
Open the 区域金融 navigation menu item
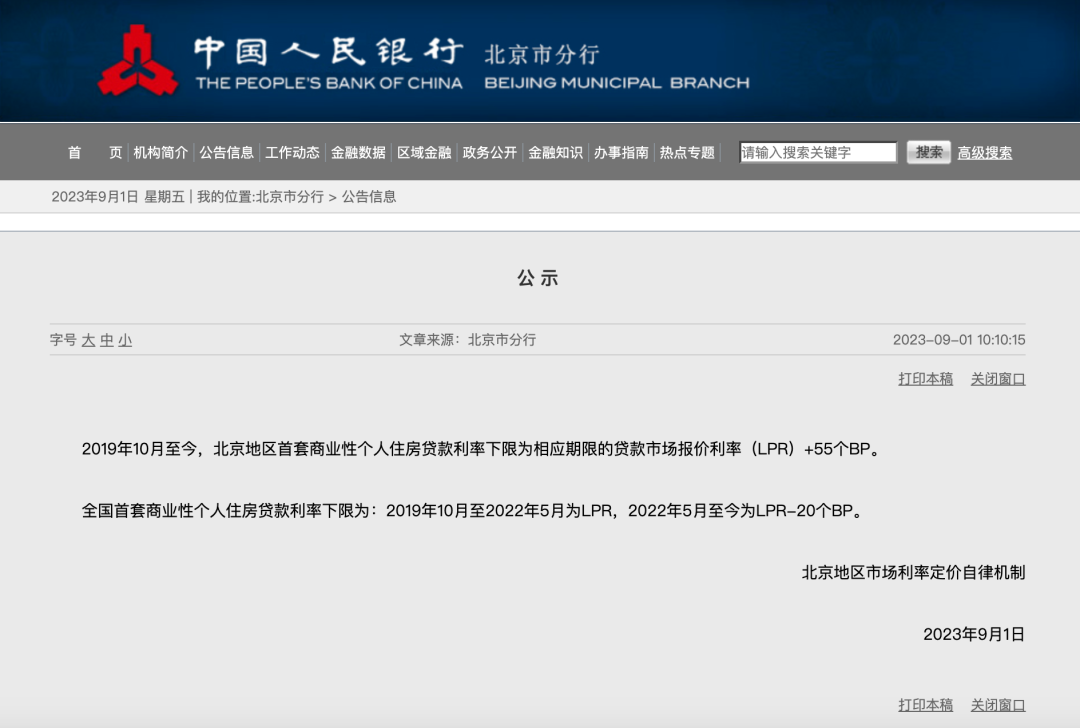point(422,152)
